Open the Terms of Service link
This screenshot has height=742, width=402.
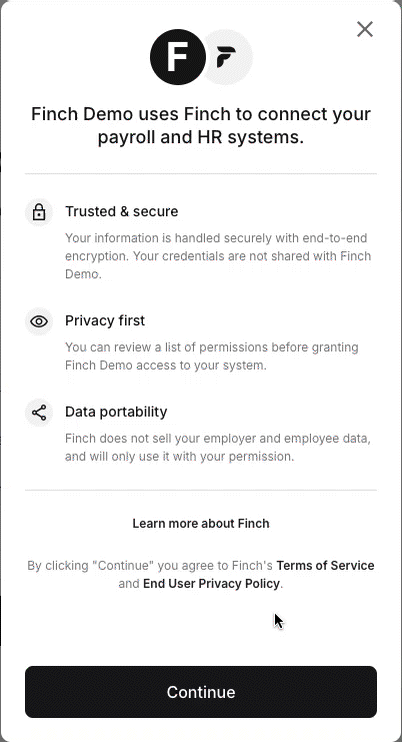(x=325, y=565)
